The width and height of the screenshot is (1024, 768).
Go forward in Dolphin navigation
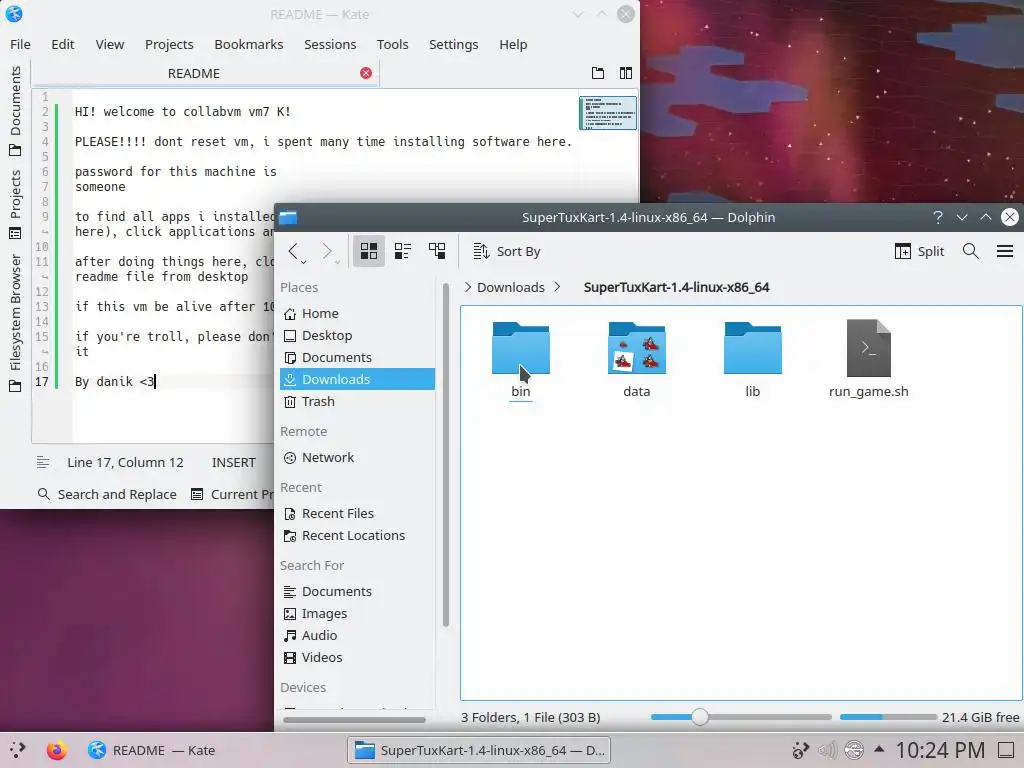pos(327,251)
